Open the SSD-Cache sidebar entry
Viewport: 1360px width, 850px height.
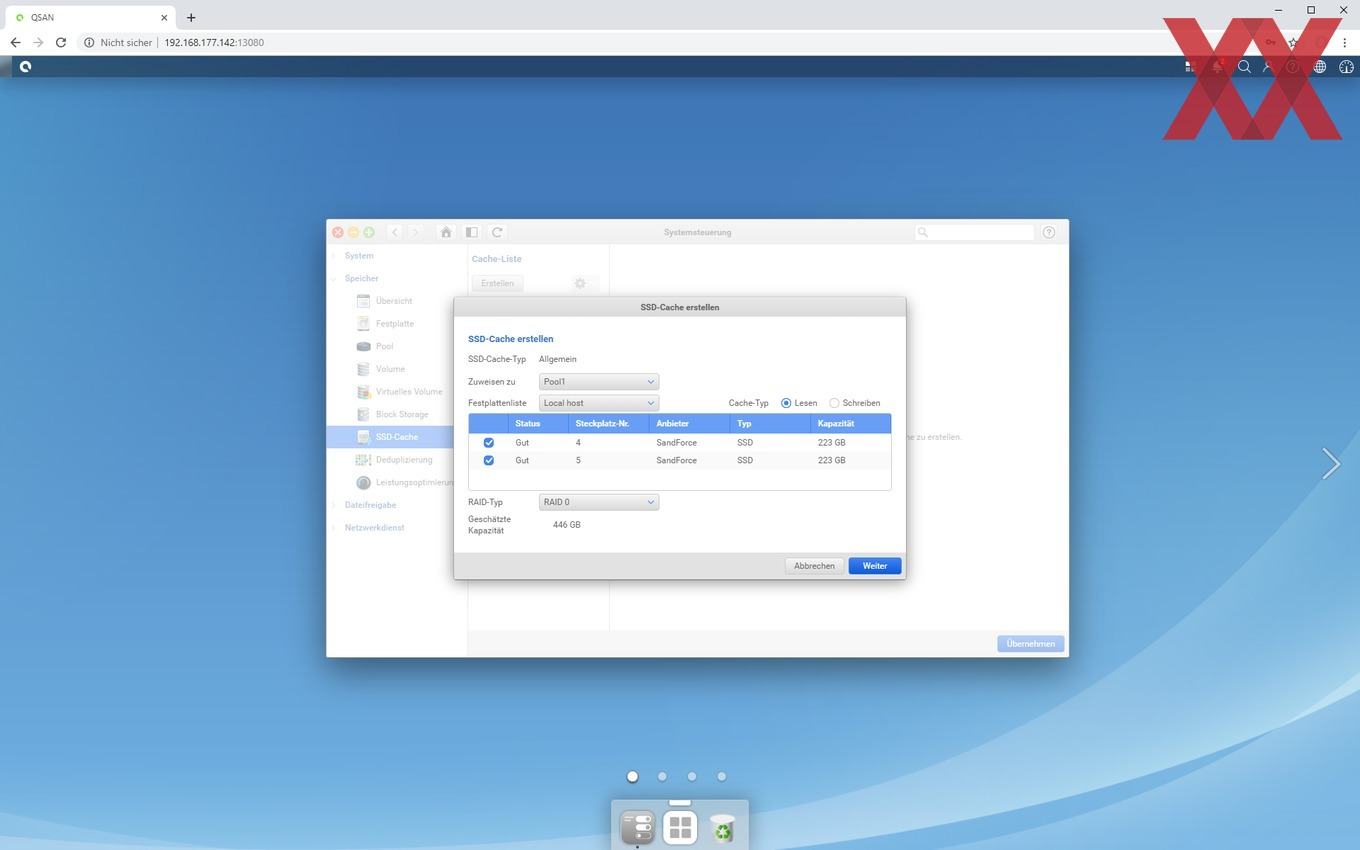396,437
